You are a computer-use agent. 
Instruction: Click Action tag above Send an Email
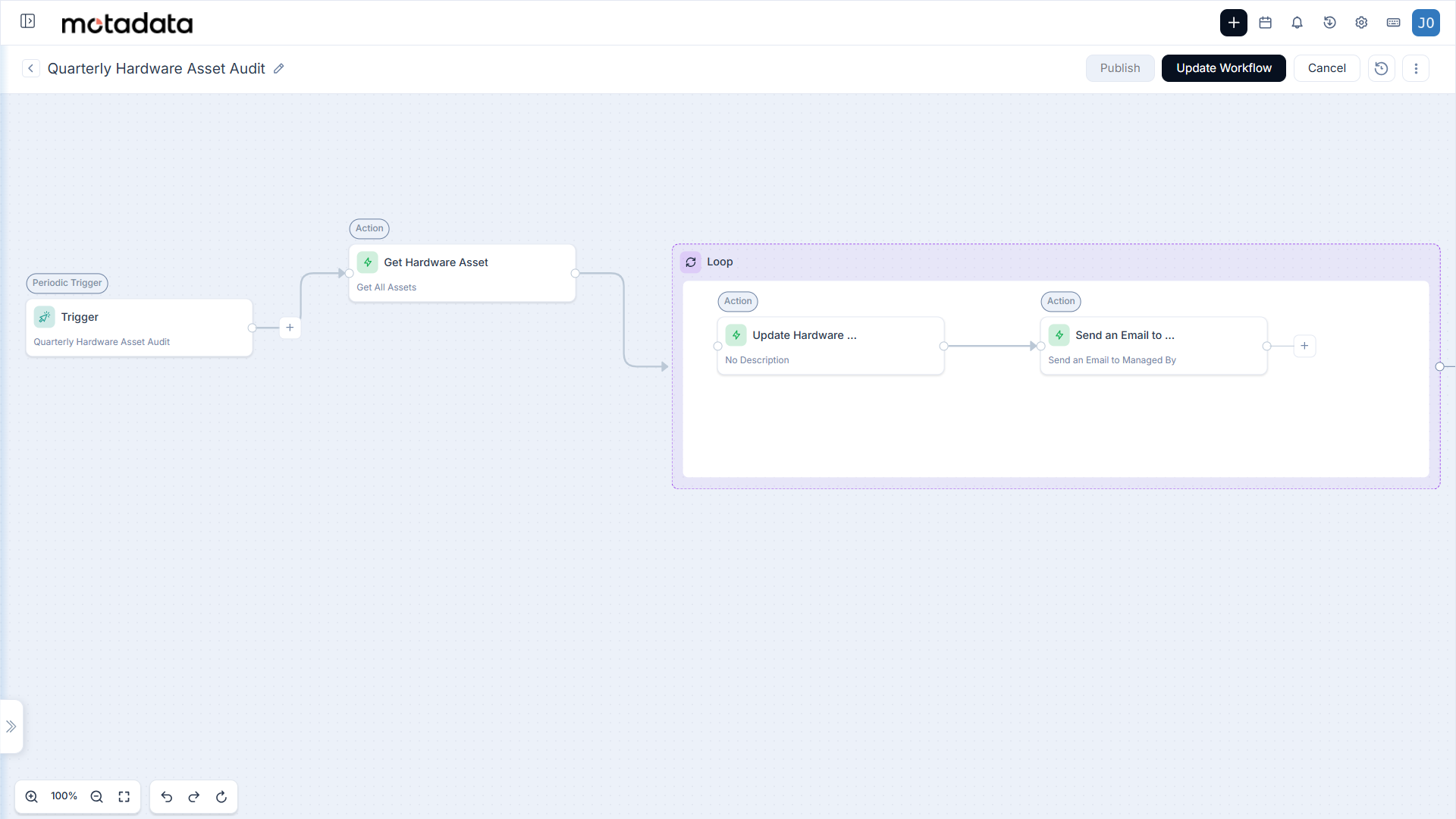coord(1061,301)
